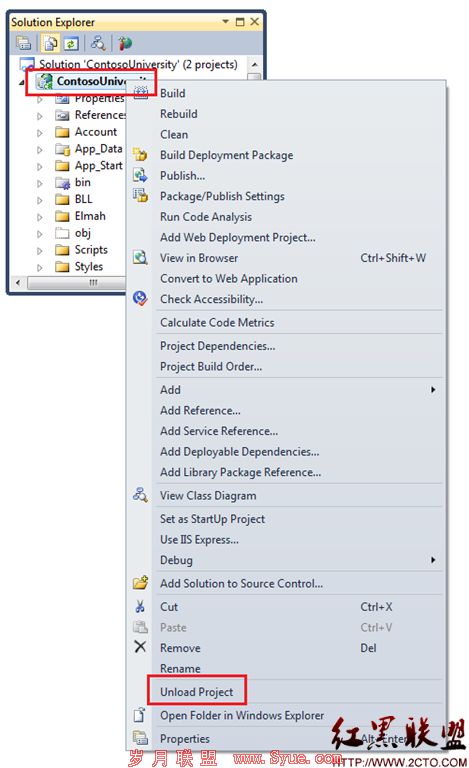
Task: Select the Solution 'ContosoUniversity' node
Action: click(138, 64)
